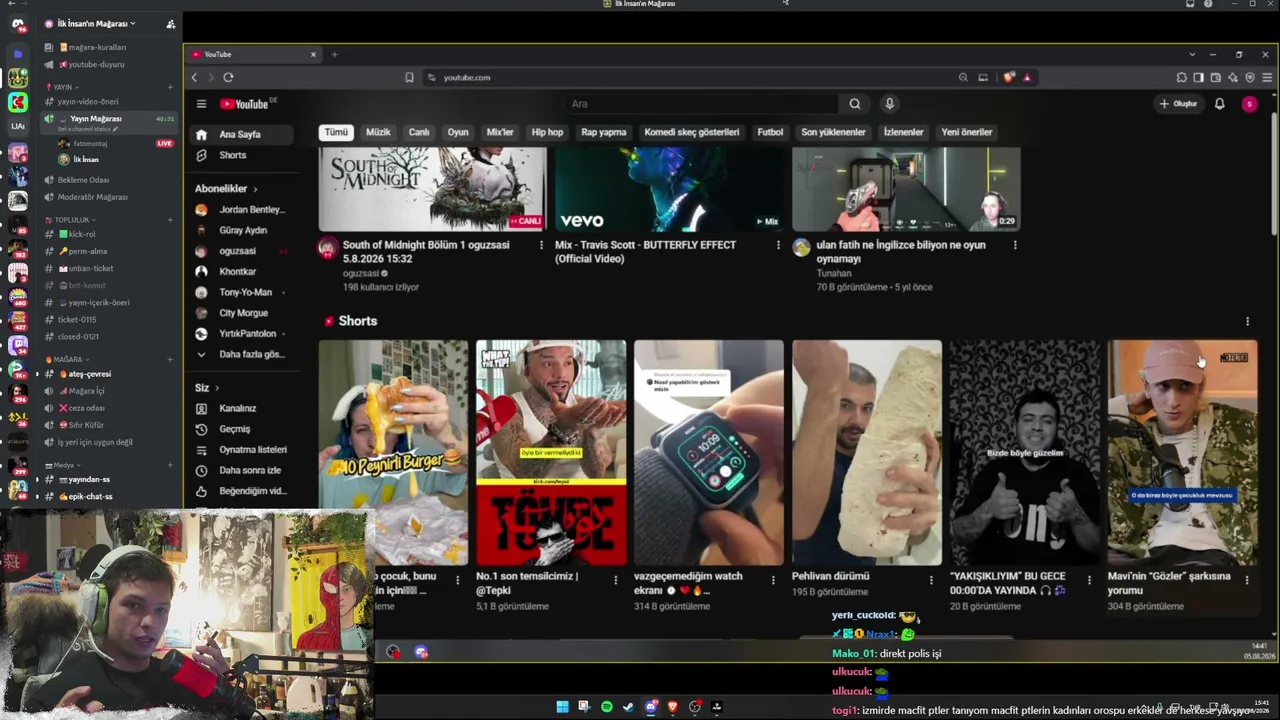Screen dimensions: 1280x720
Task: Open the YouTube guide hamburger menu
Action: (201, 104)
